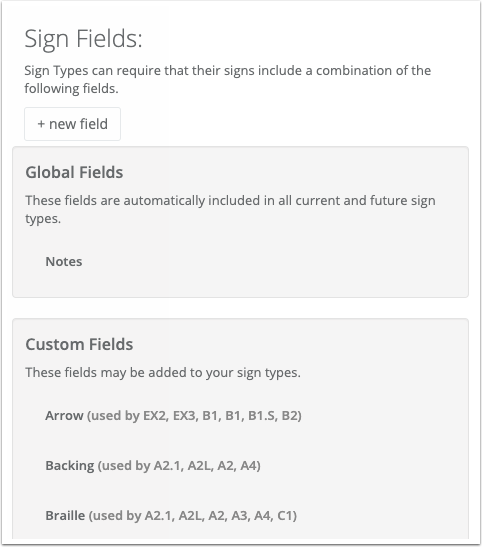Screen dimensions: 482x547
Task: Select EX2 in Arrow's used-by list
Action: pyautogui.click(x=155, y=415)
